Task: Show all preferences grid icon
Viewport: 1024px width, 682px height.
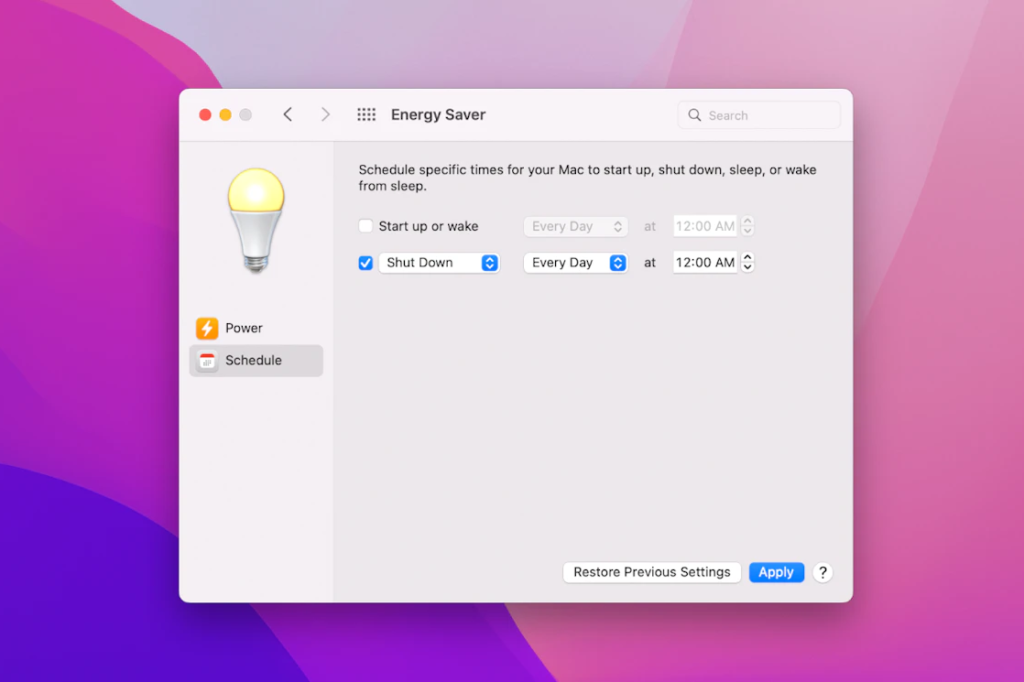Action: (x=366, y=115)
